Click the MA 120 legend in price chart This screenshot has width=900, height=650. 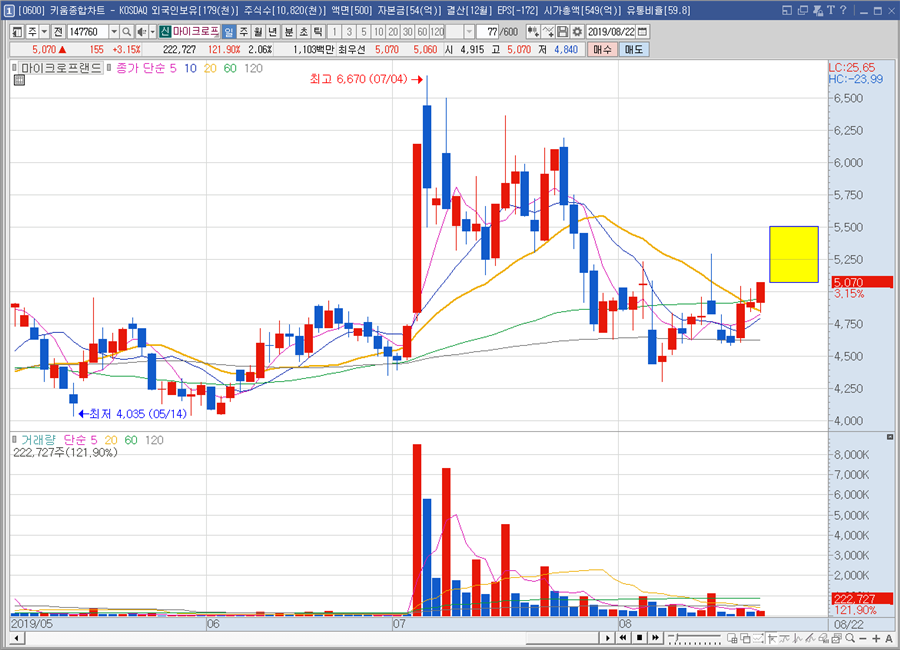point(253,68)
